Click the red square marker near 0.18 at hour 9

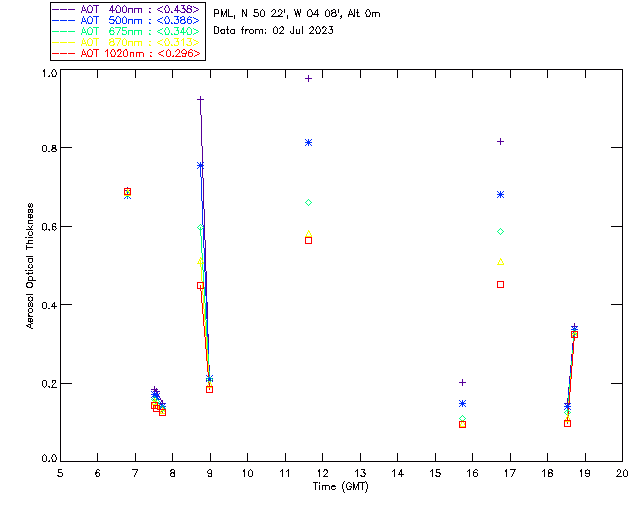[209, 390]
